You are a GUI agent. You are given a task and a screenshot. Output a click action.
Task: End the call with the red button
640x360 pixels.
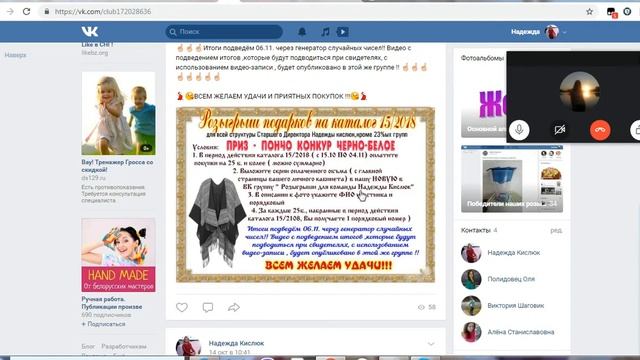tap(600, 130)
